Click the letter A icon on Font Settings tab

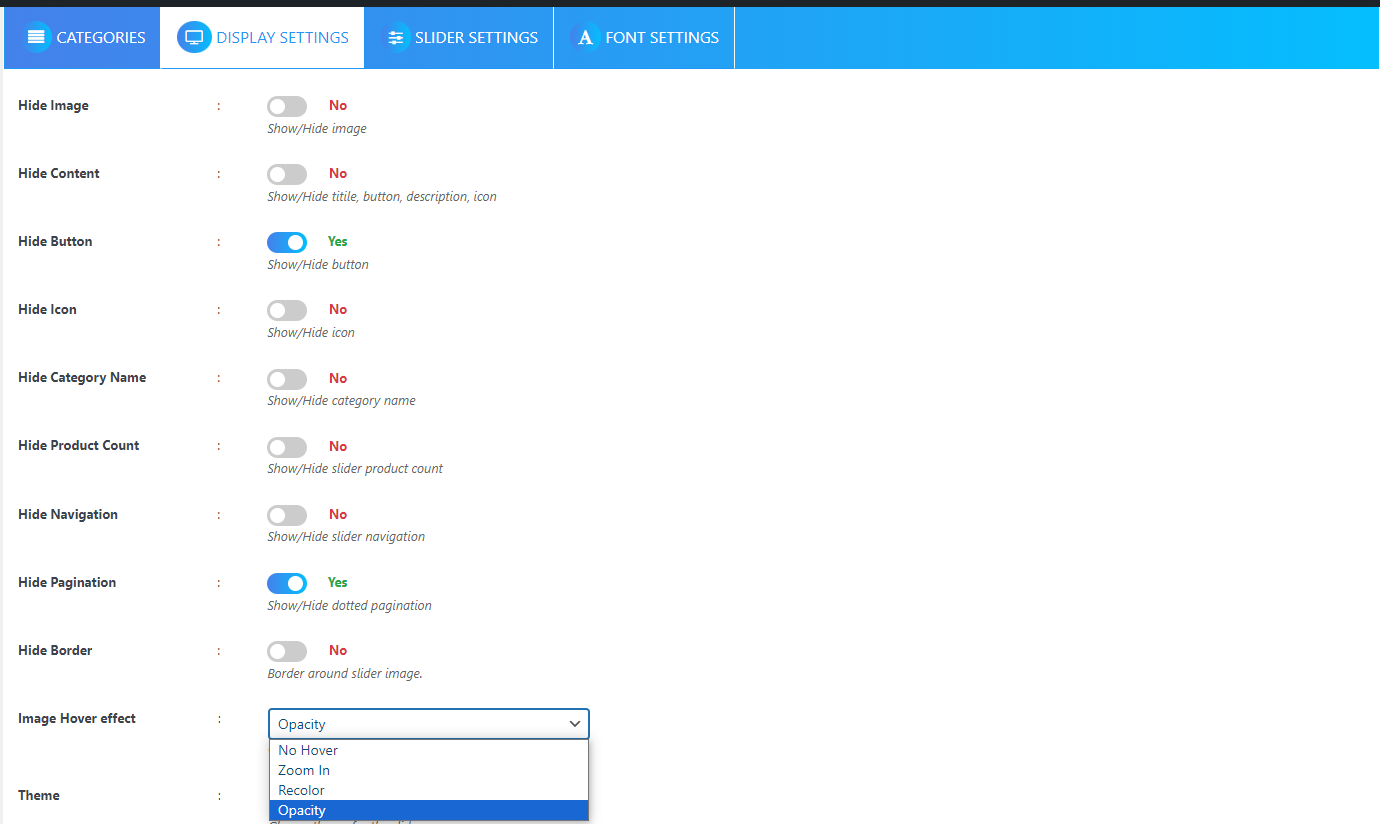(584, 36)
